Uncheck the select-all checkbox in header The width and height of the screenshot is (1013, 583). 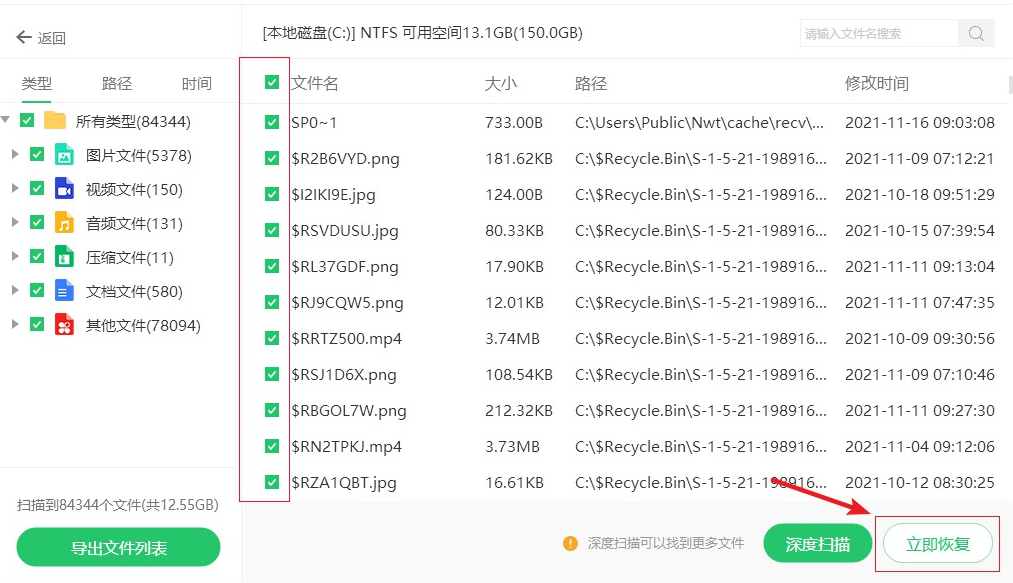coord(272,83)
